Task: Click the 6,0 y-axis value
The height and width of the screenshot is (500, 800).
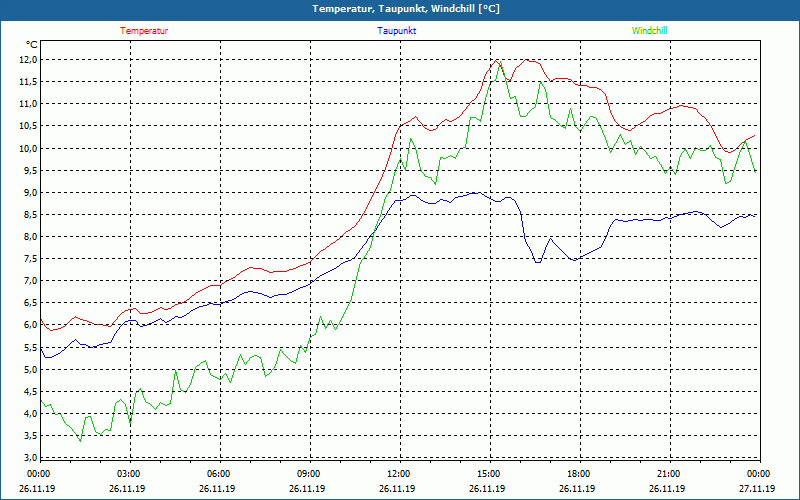Action: [x=31, y=324]
